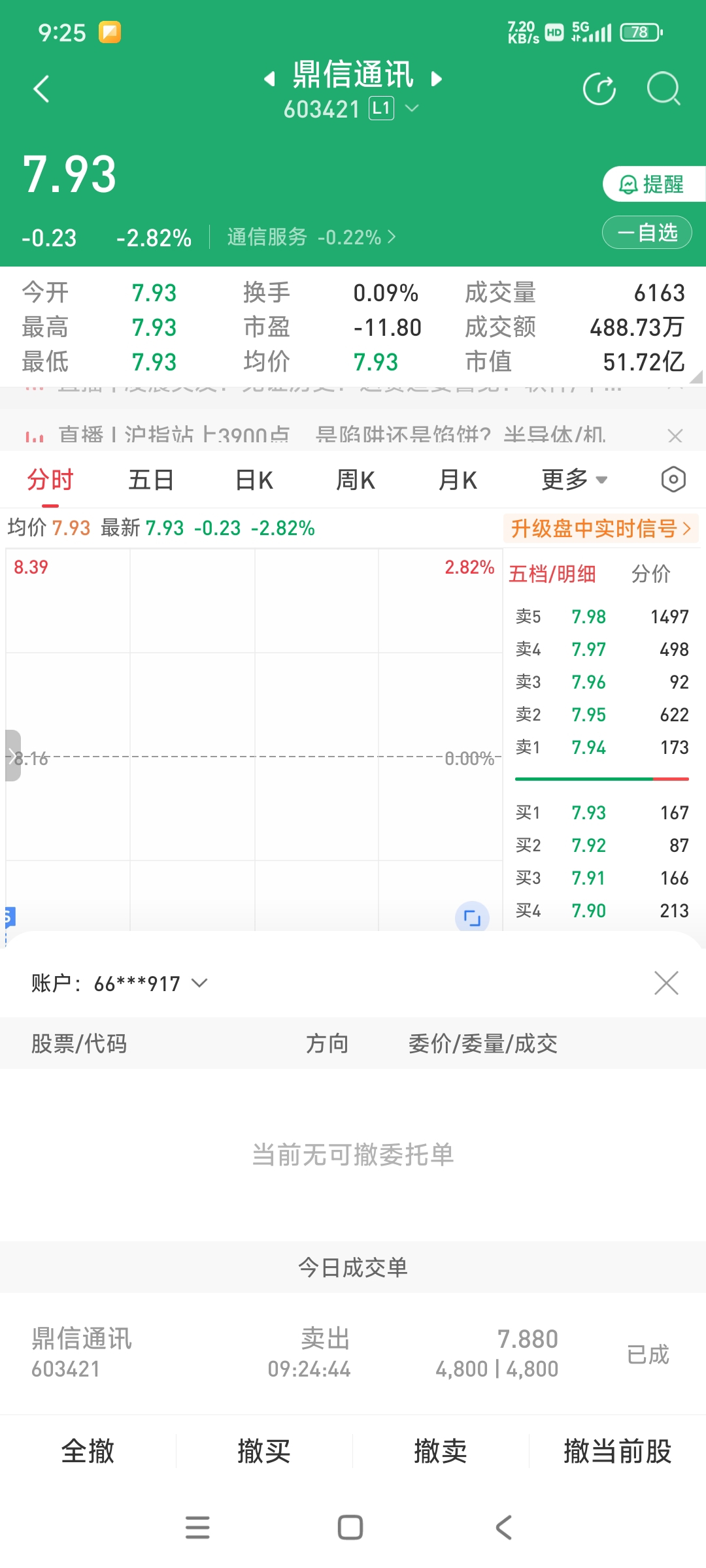Open stock search magnifier
The image size is (706, 1568).
pos(664,89)
